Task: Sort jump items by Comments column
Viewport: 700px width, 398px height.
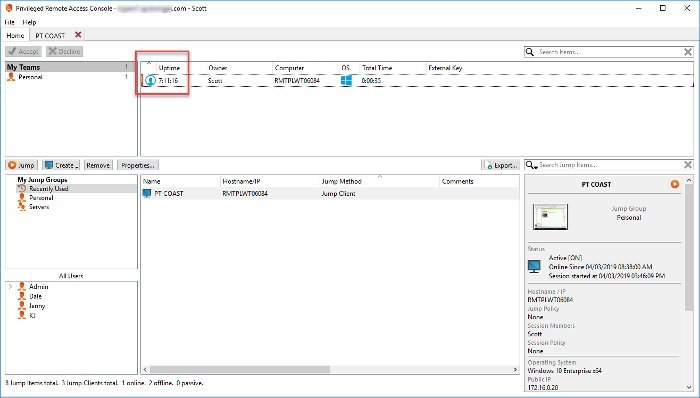Action: click(457, 181)
